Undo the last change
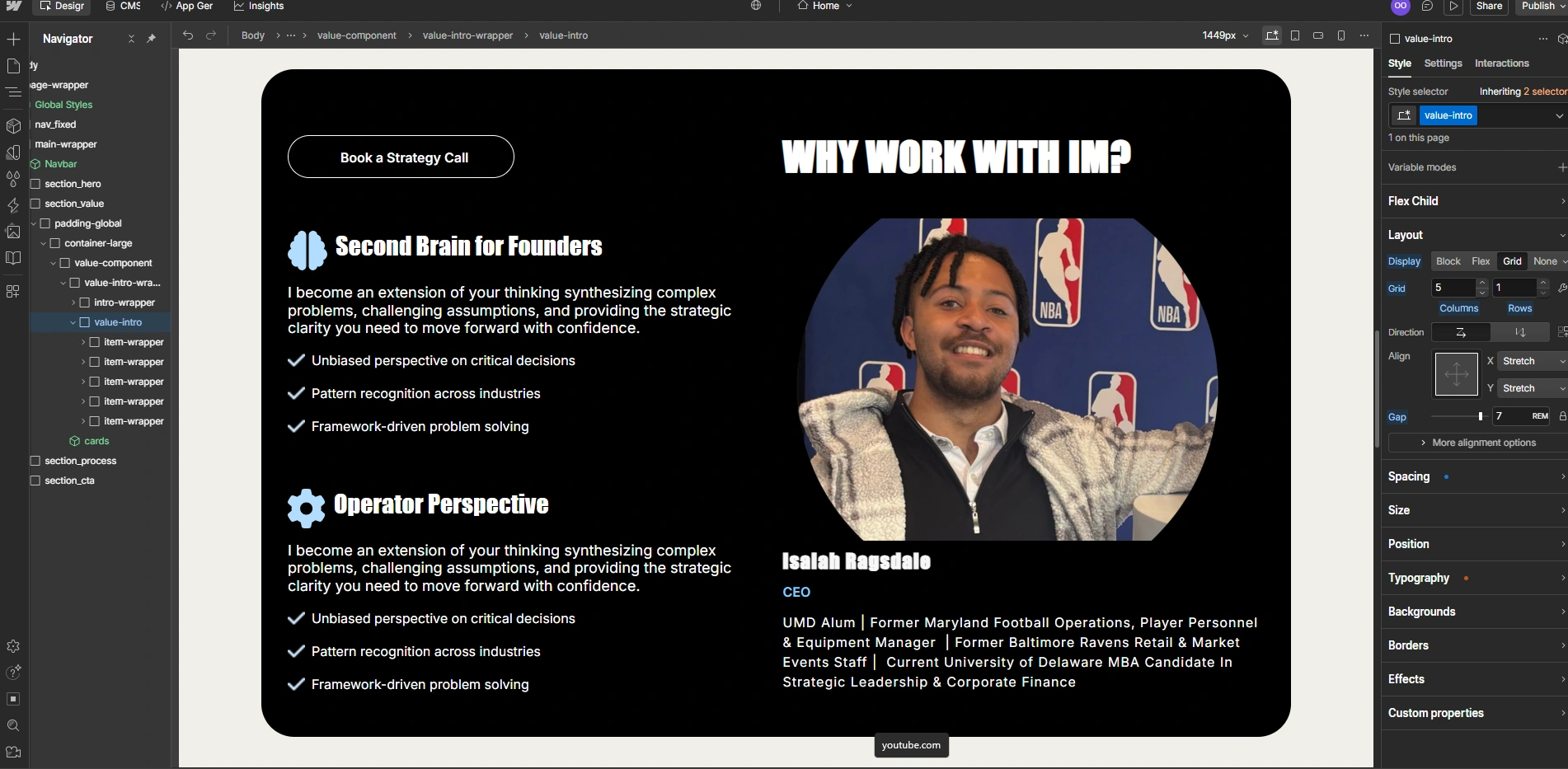Viewport: 1568px width, 769px height. (x=188, y=35)
